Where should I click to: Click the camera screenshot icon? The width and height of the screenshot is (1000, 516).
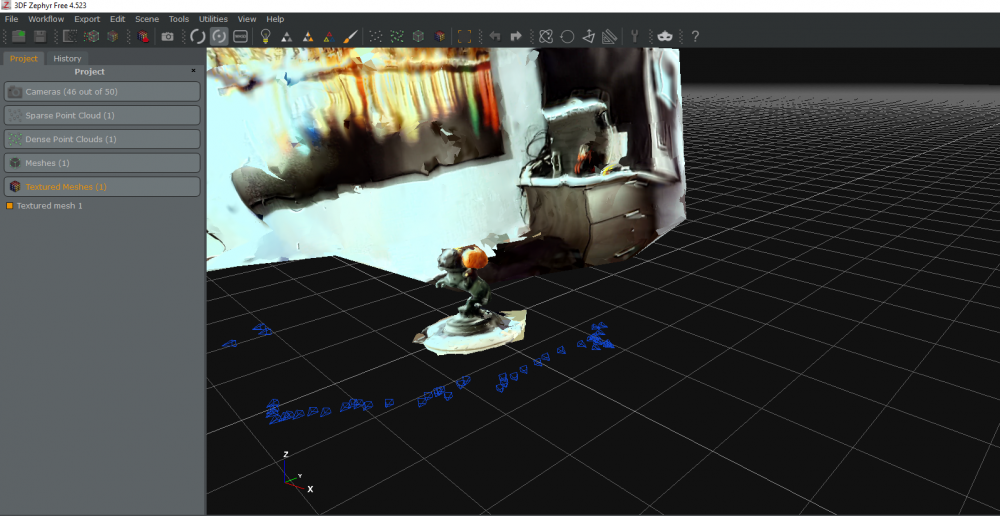coord(167,36)
